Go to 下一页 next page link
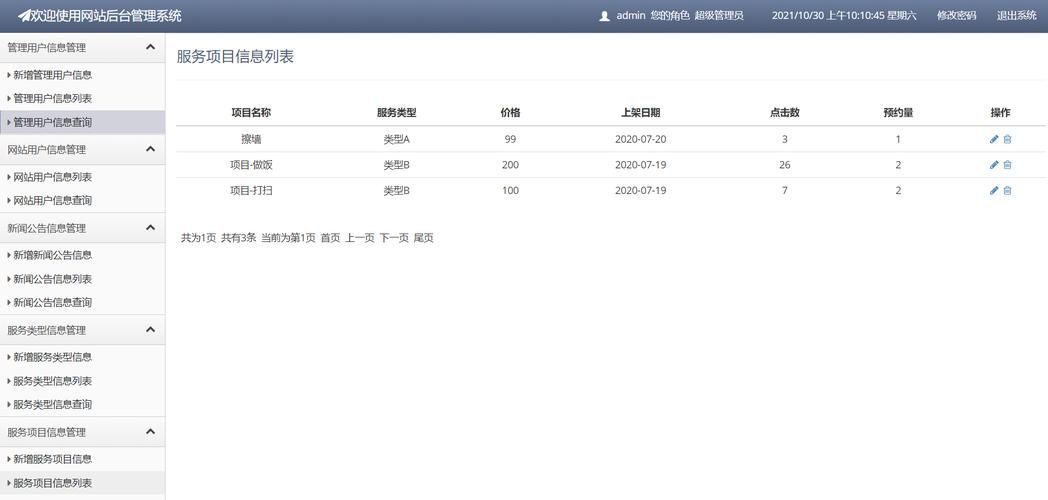 (394, 237)
